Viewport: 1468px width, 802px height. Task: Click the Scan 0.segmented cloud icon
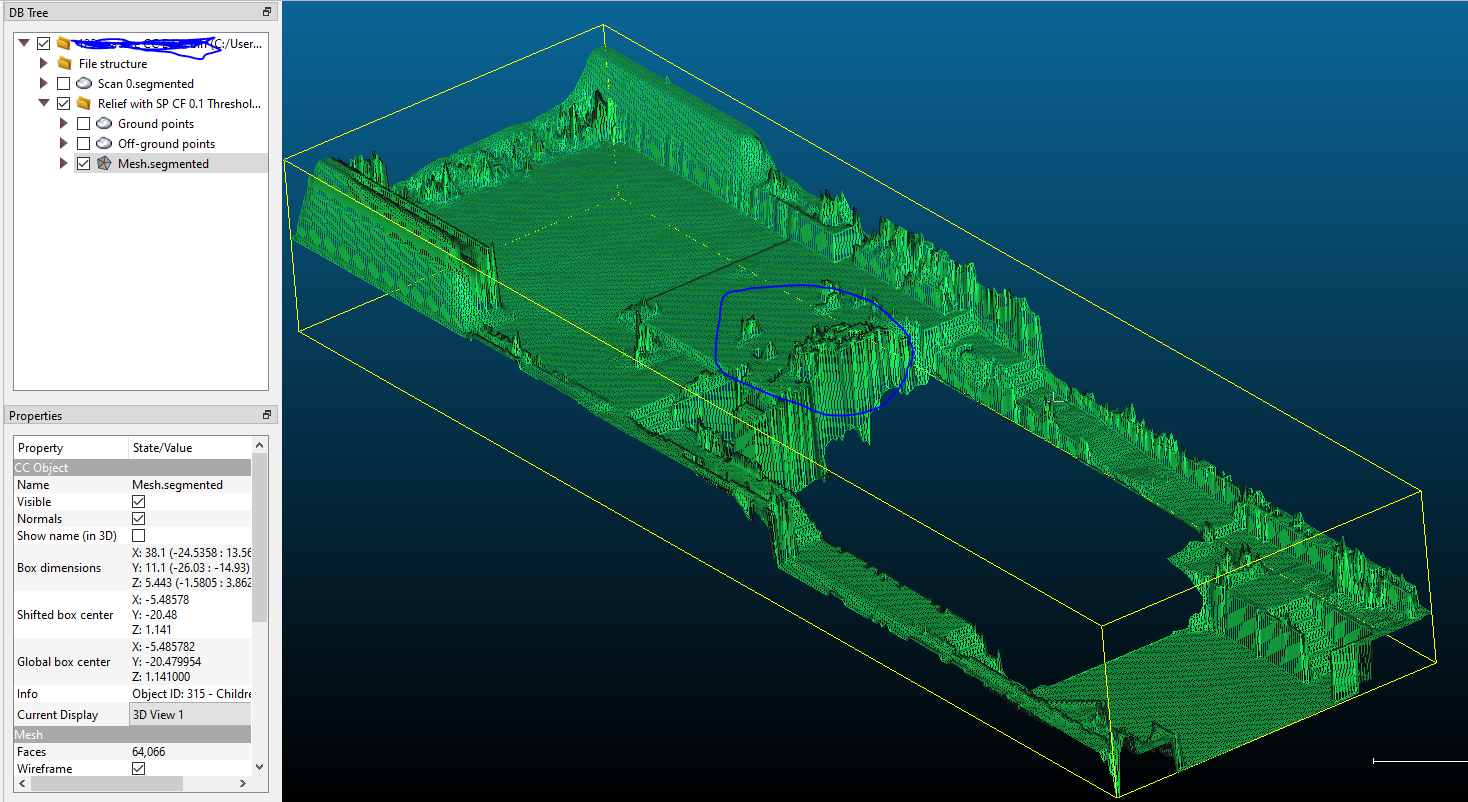coord(84,84)
